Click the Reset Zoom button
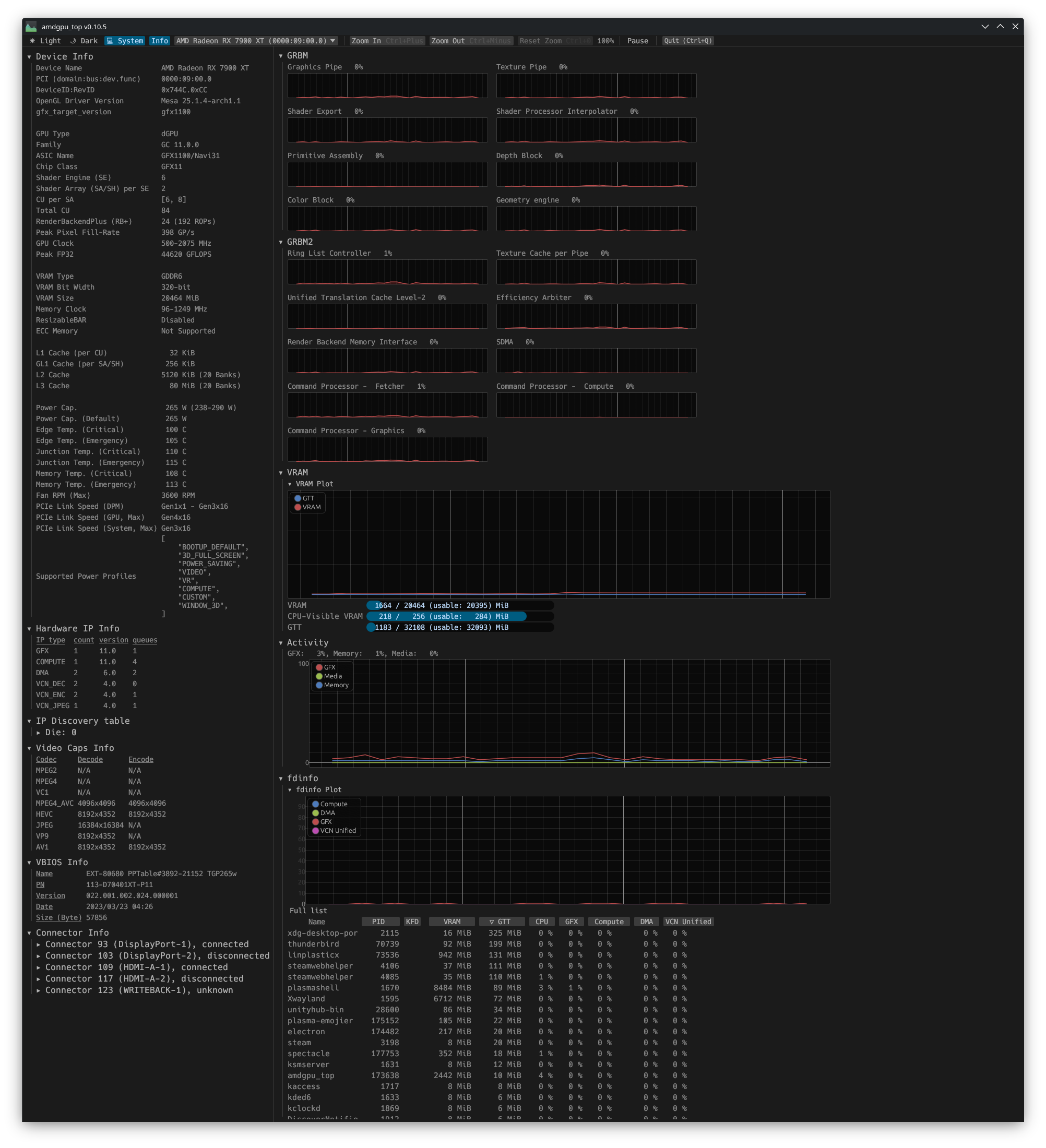 (555, 41)
